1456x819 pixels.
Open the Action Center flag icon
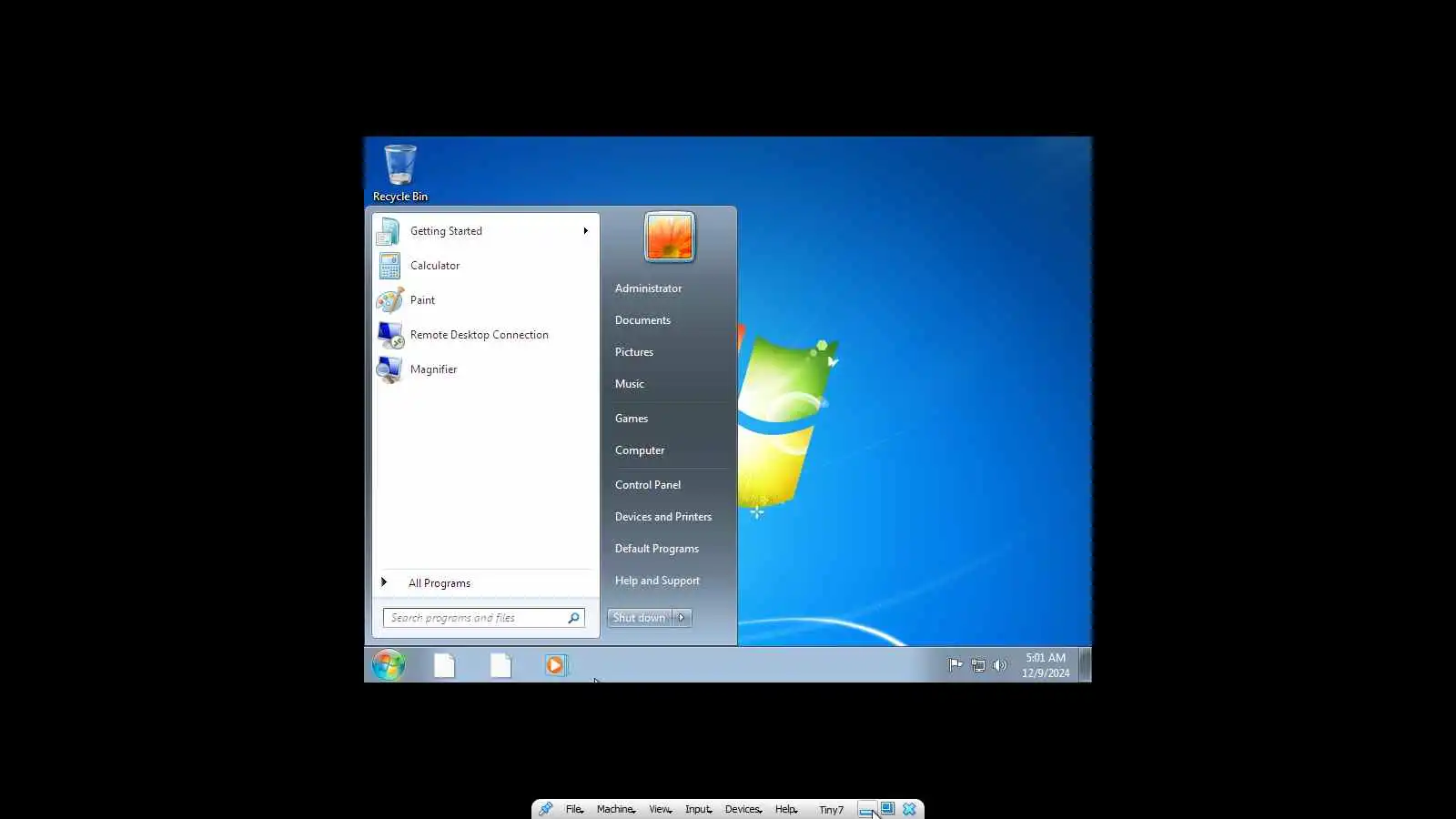pos(955,665)
